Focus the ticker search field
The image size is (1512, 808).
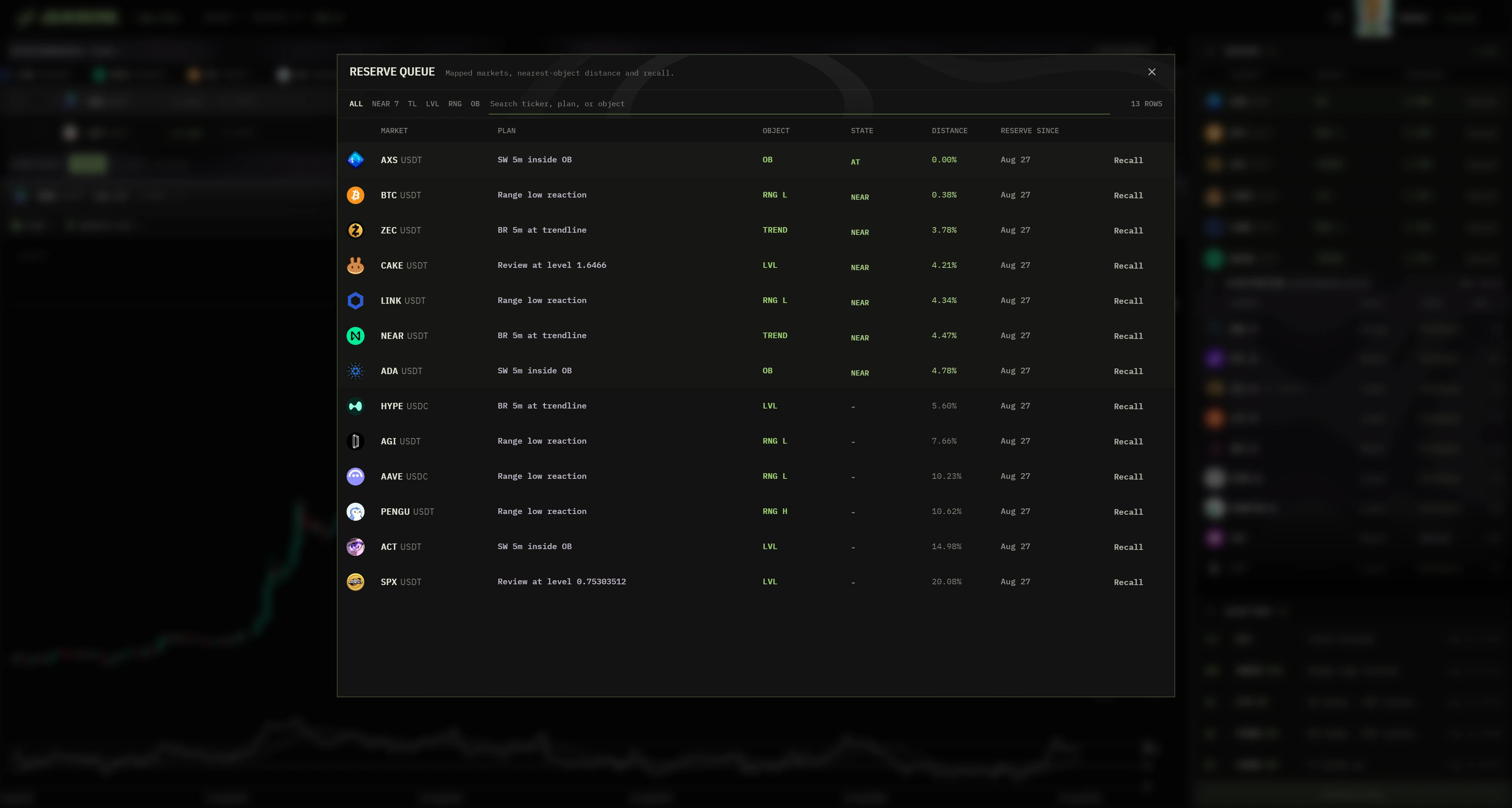tap(799, 104)
